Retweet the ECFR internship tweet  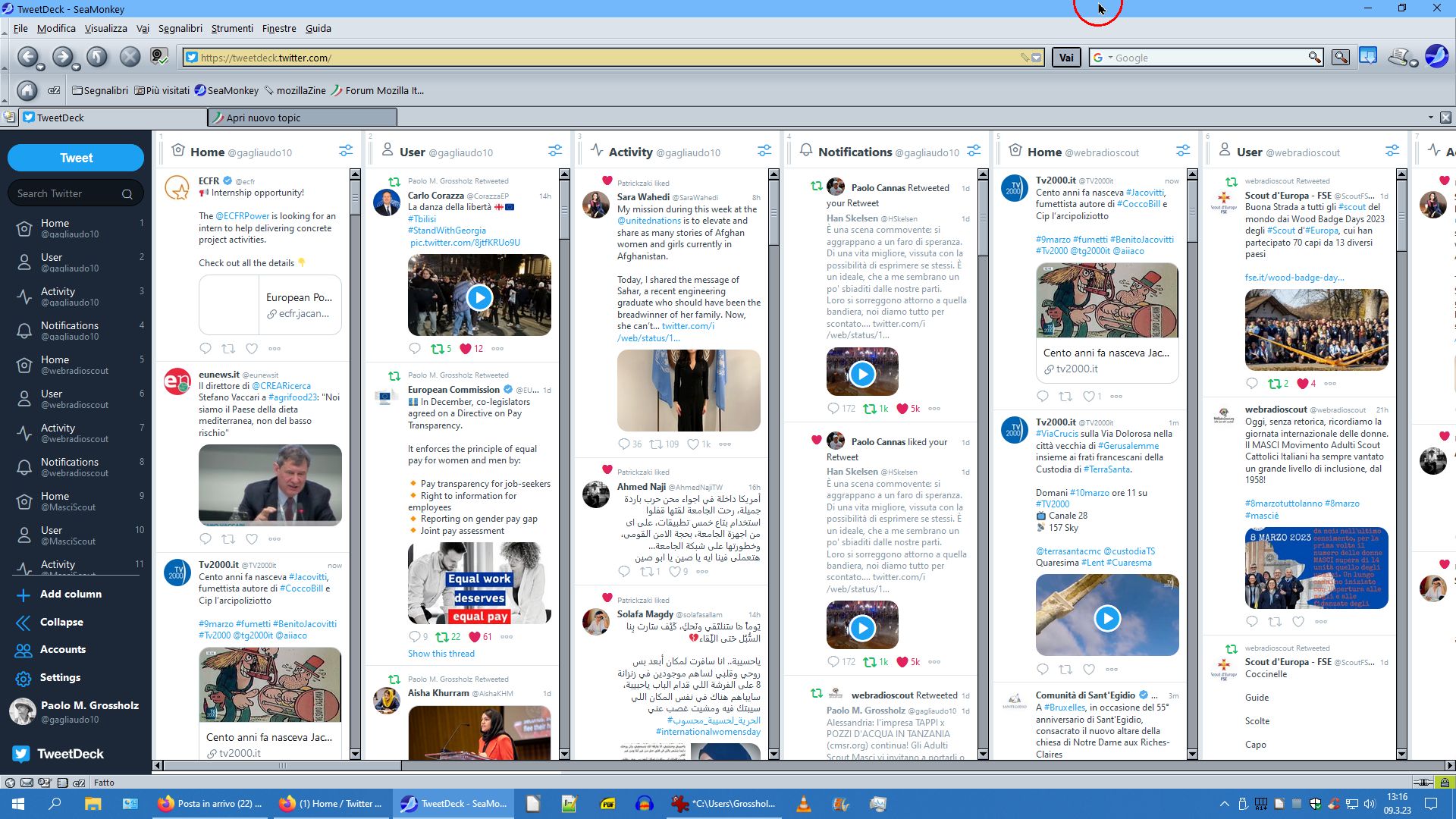228,349
